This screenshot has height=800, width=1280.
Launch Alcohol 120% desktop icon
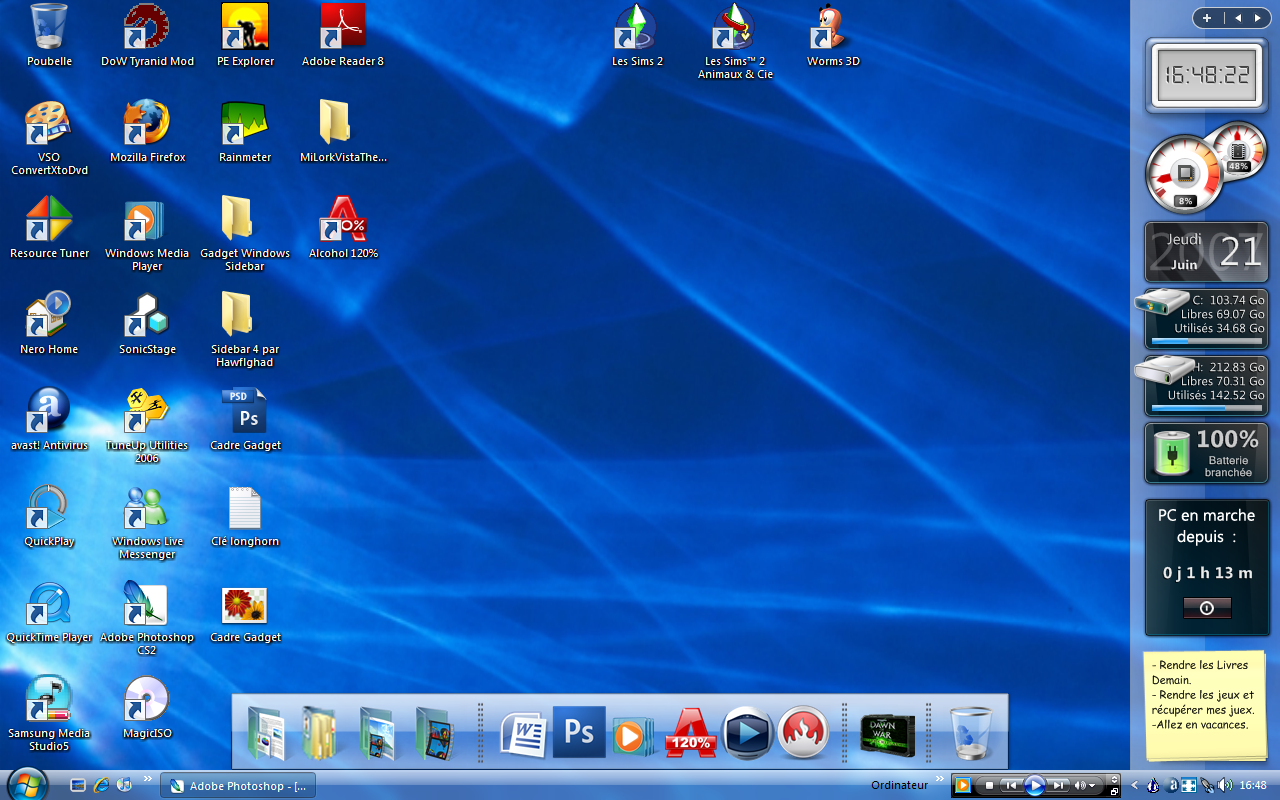pyautogui.click(x=343, y=226)
